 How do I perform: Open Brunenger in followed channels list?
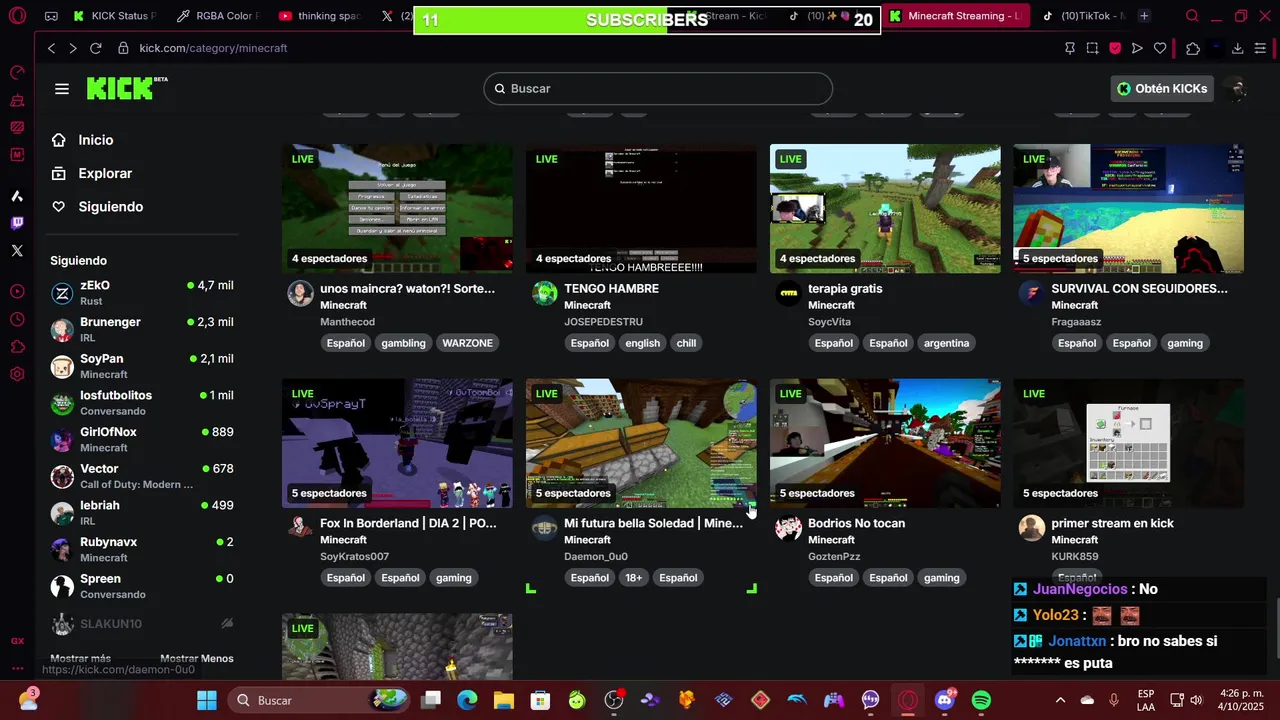[x=142, y=329]
